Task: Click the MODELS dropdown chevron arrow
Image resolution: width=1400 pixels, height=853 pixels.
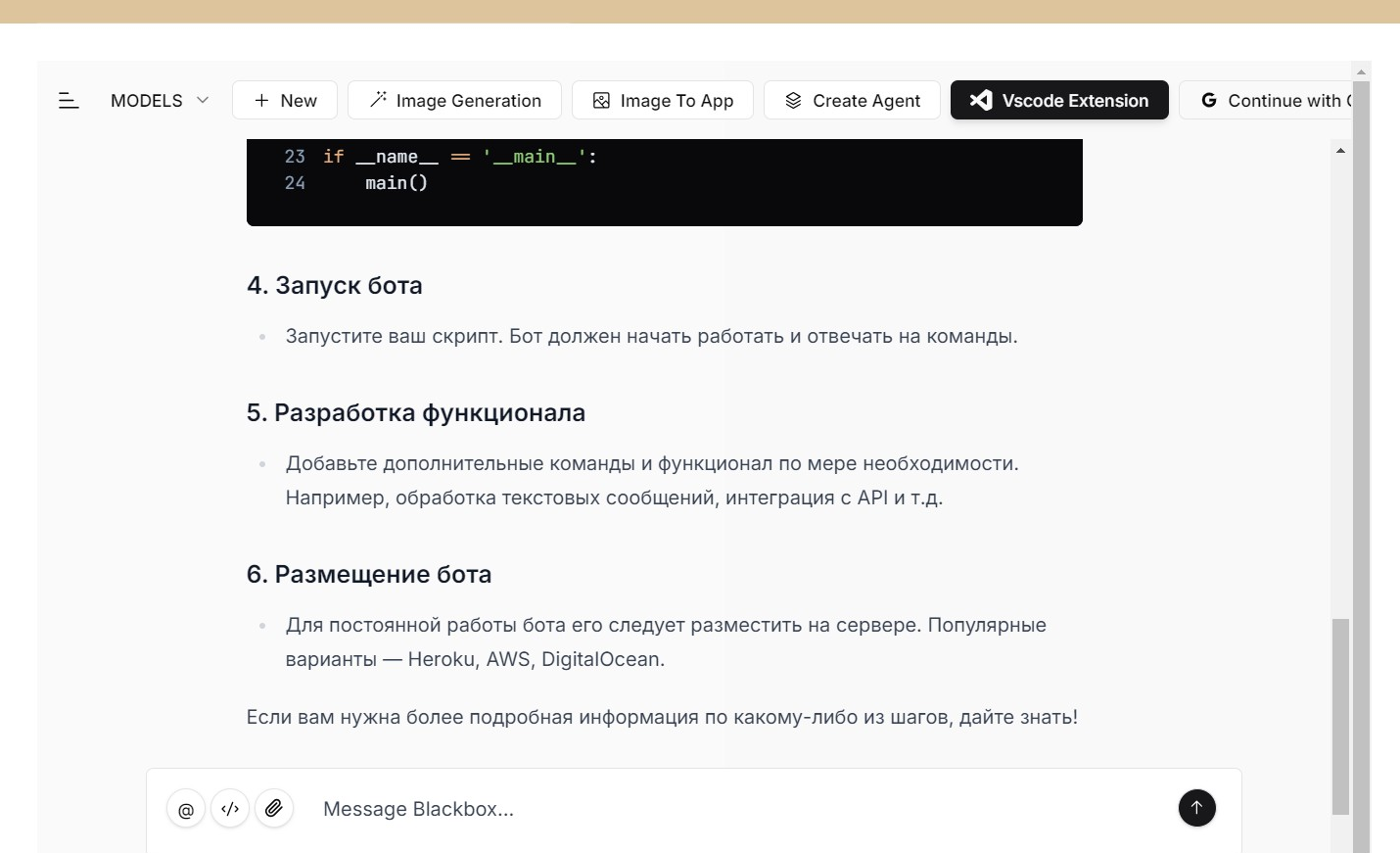Action: (x=203, y=100)
